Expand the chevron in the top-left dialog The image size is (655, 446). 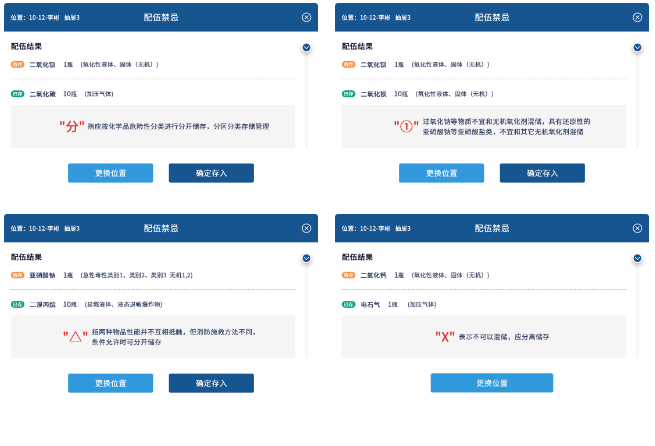(x=306, y=47)
